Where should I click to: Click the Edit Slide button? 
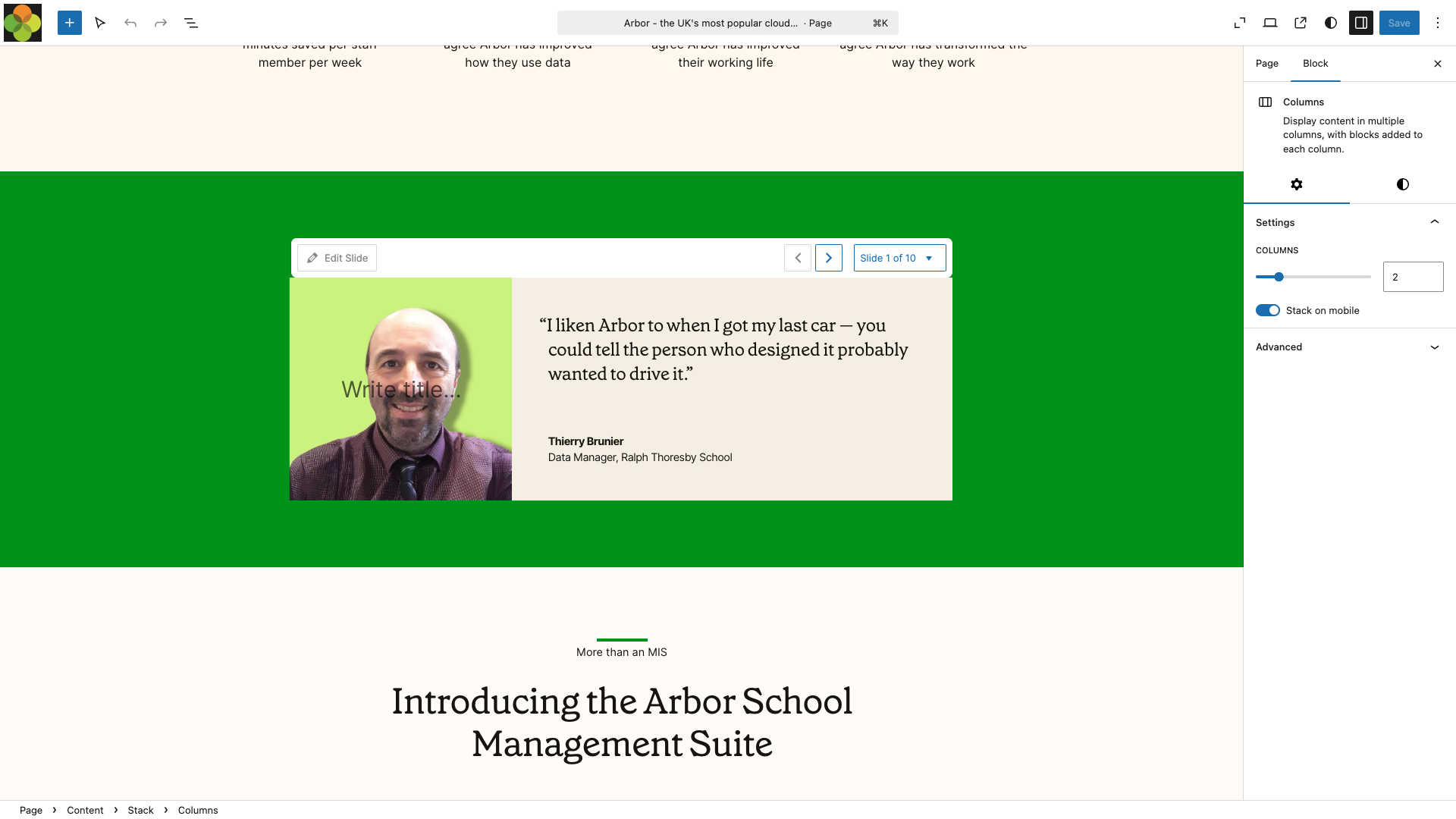click(337, 258)
